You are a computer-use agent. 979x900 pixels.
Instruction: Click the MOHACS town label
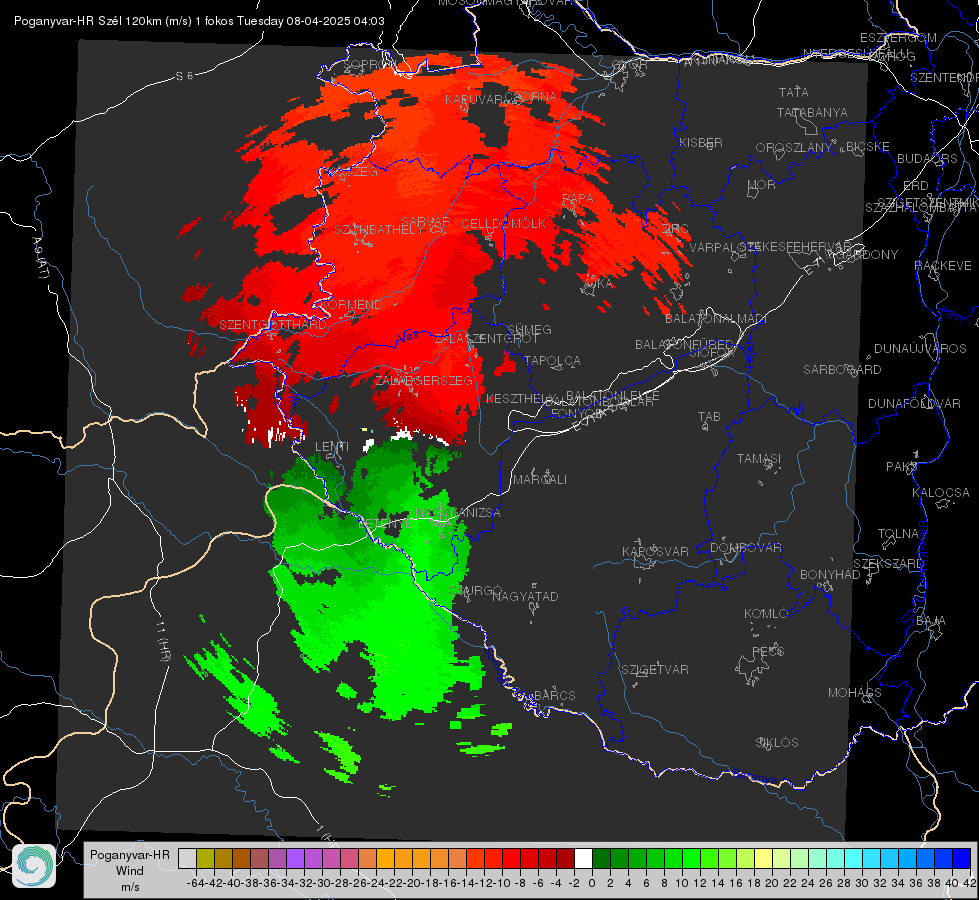pyautogui.click(x=855, y=693)
